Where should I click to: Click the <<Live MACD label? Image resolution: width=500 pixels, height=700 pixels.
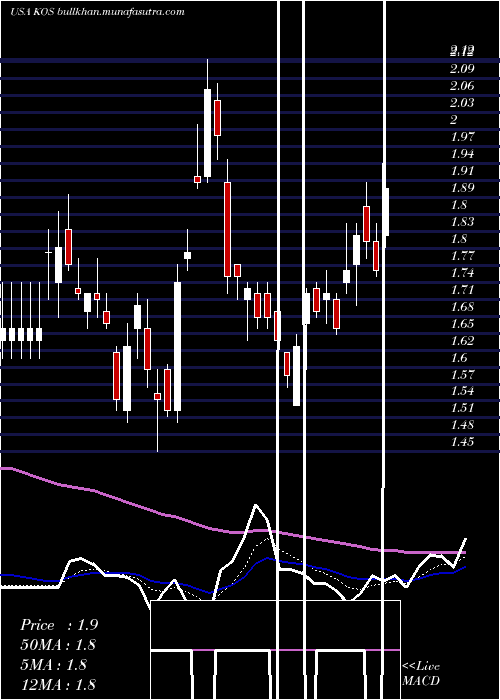pos(421,674)
